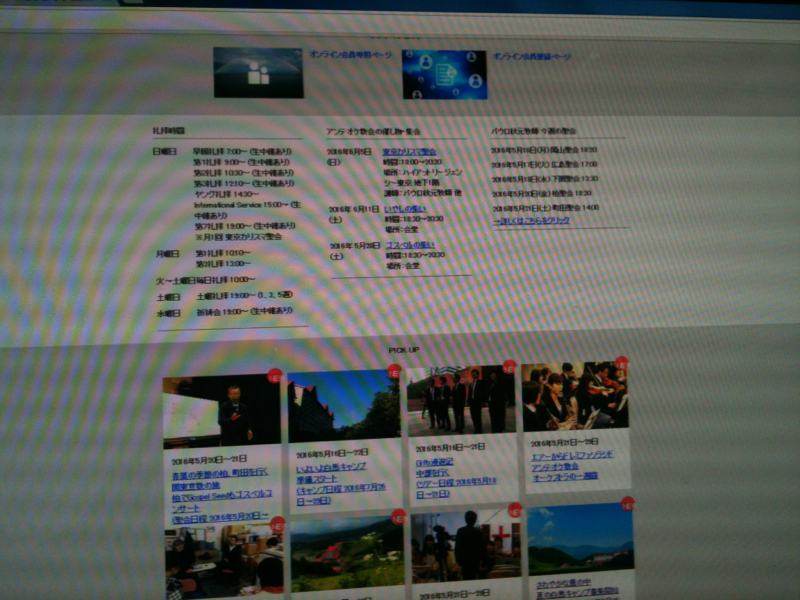Click the members-only page banner with people icon

258,73
